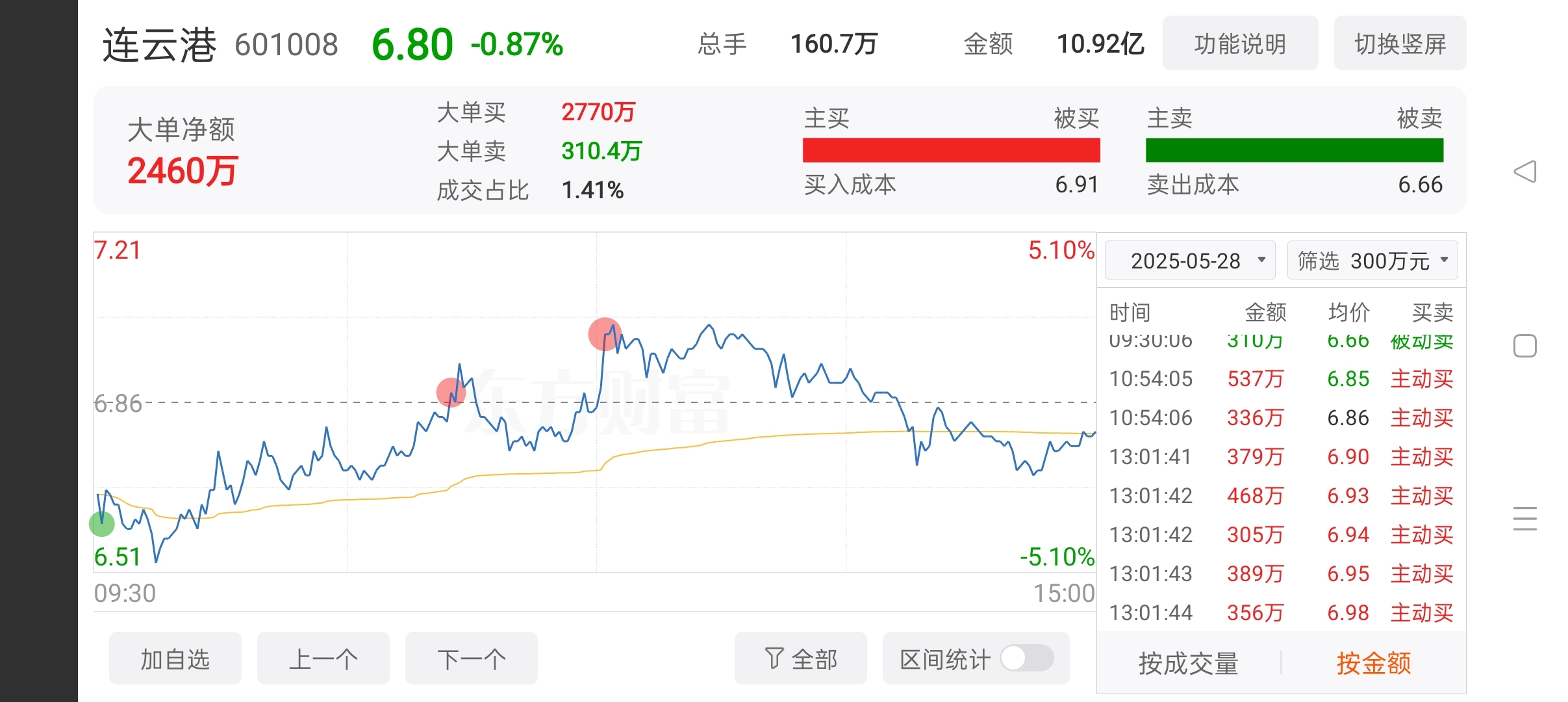Tap the Android back triangle icon
This screenshot has height=702, width=1568.
point(1524,172)
